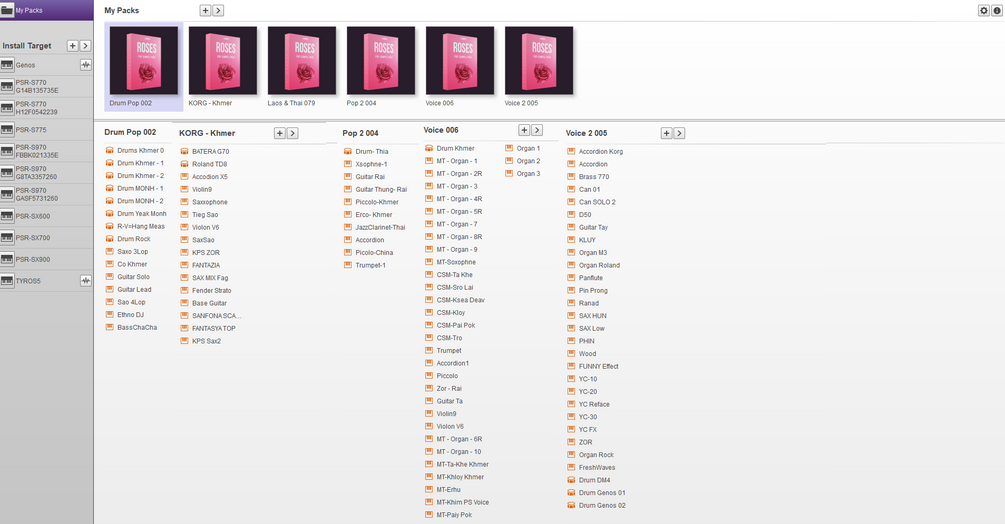The height and width of the screenshot is (524, 1005).
Task: Click the waveform icon beside TYROS5
Action: tap(85, 281)
